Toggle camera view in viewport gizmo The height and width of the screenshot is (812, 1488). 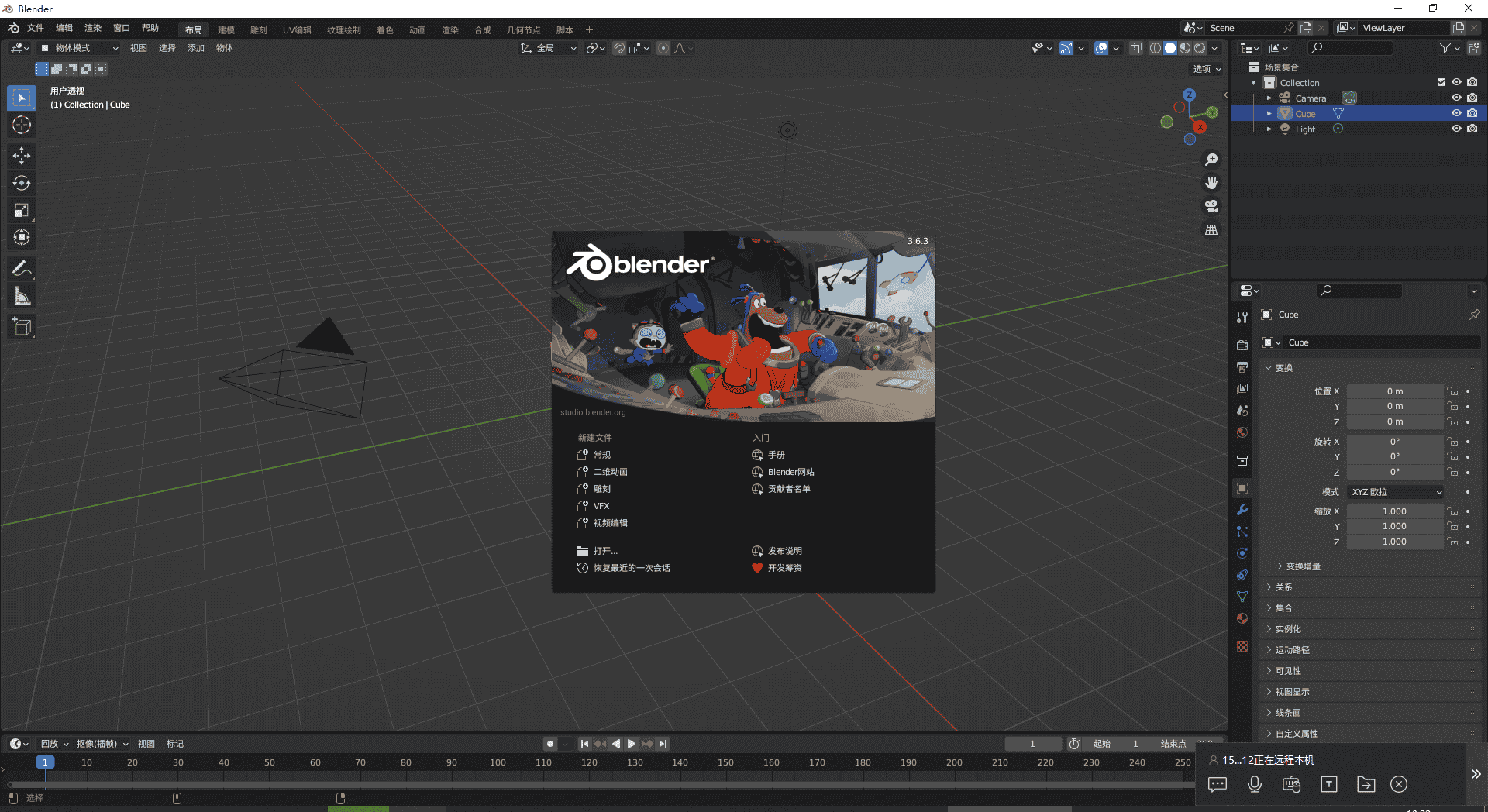pyautogui.click(x=1211, y=206)
